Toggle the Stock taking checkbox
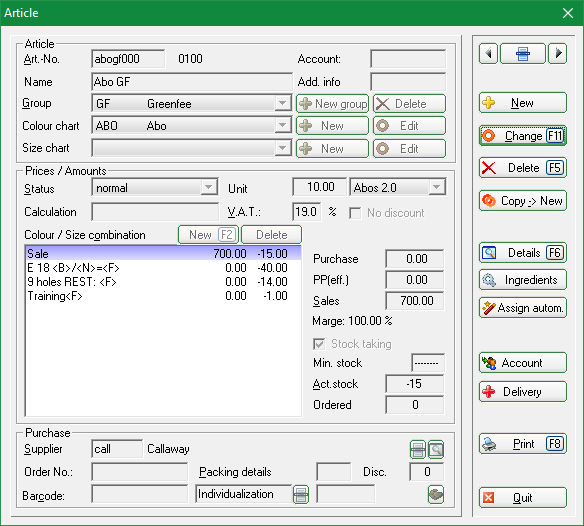Image resolution: width=584 pixels, height=526 pixels. 319,344
